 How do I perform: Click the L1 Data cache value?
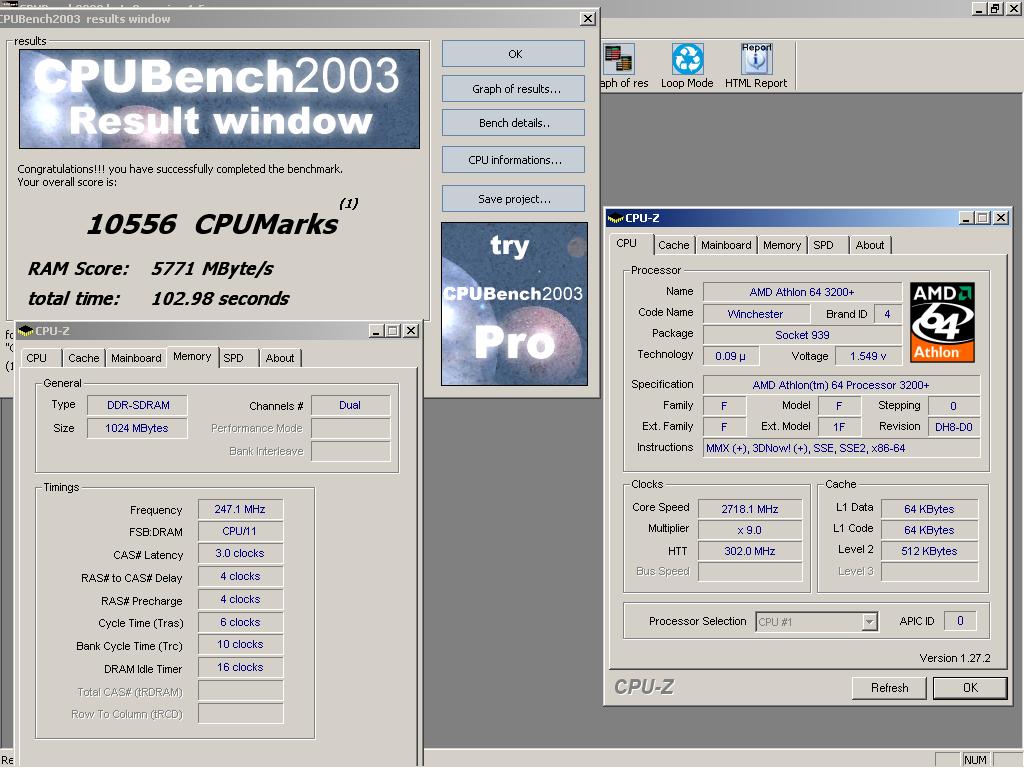coord(929,509)
